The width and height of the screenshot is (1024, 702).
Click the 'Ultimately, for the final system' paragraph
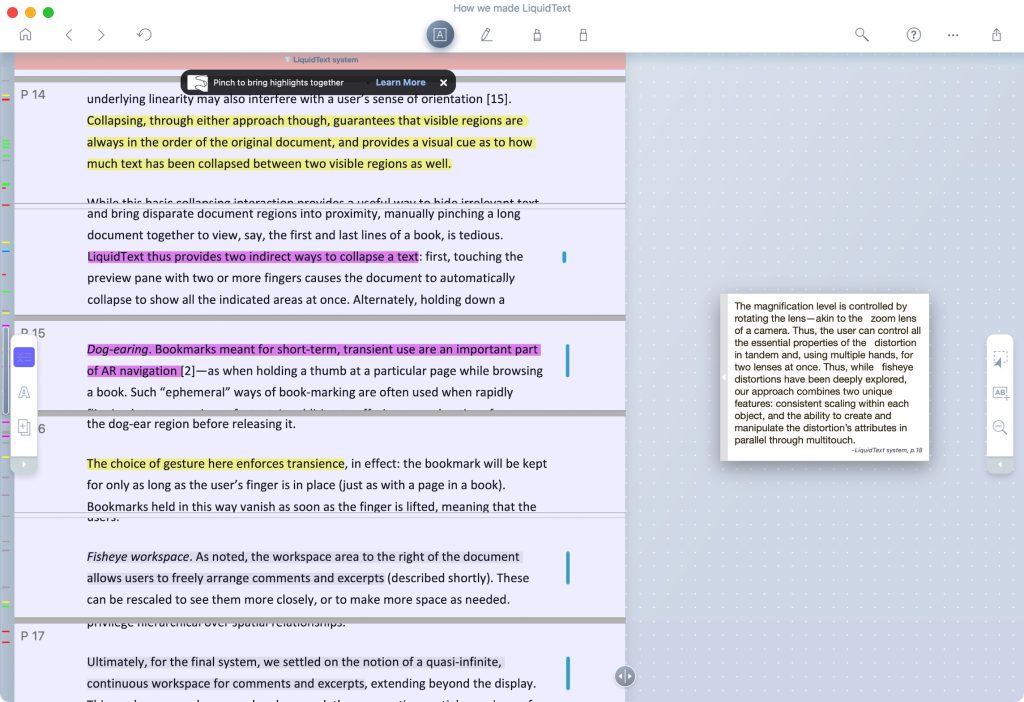[312, 673]
